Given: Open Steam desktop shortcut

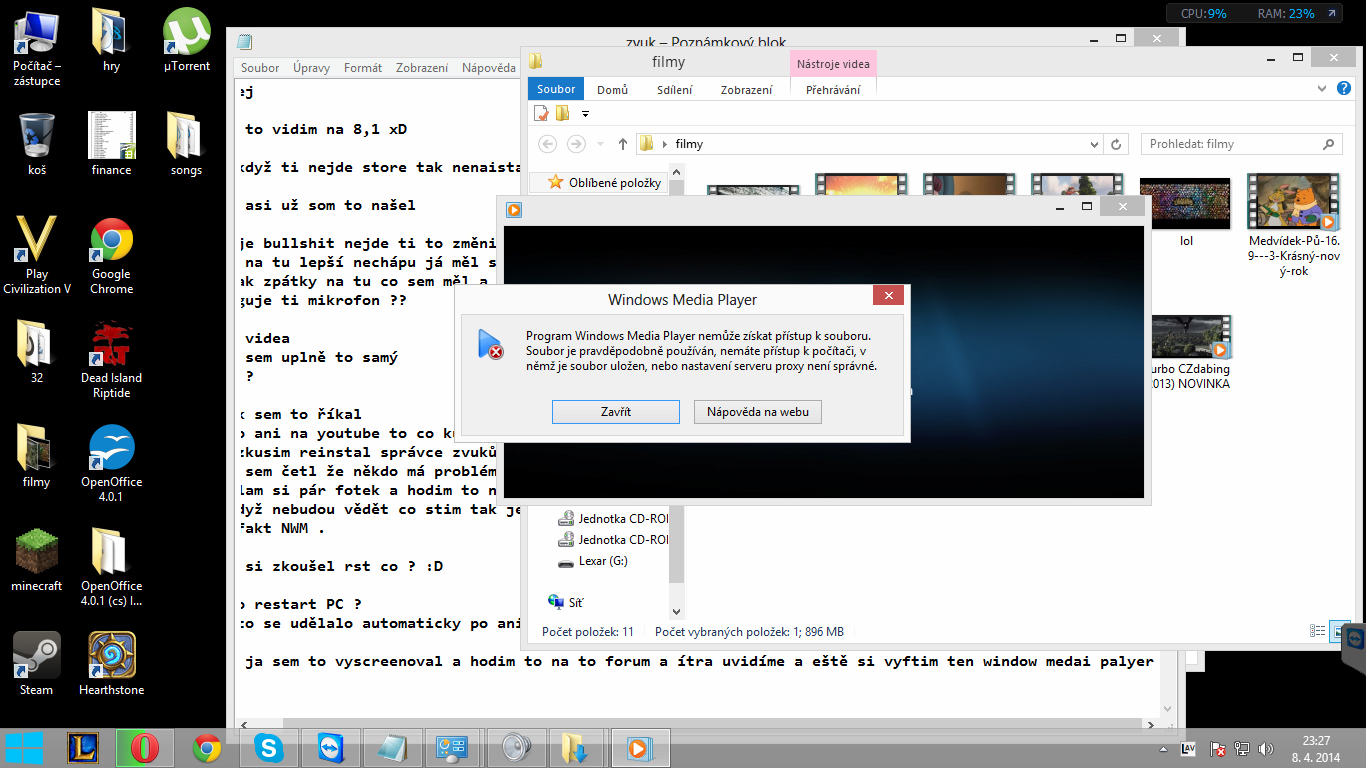Looking at the screenshot, I should tap(37, 656).
